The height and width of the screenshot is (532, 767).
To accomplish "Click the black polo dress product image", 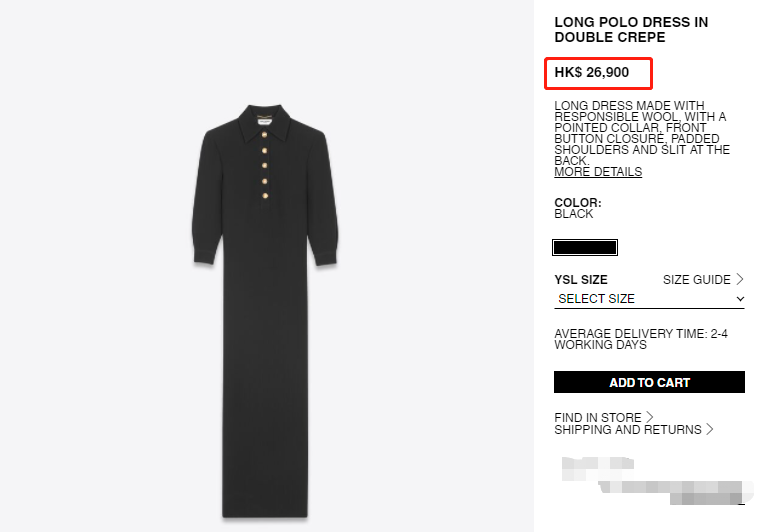I will (265, 310).
